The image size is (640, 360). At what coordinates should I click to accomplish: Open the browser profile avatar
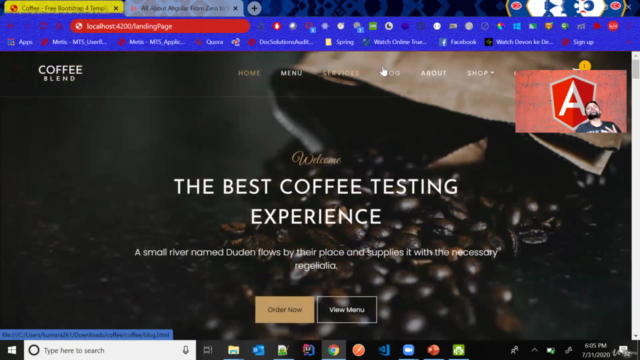coord(613,26)
